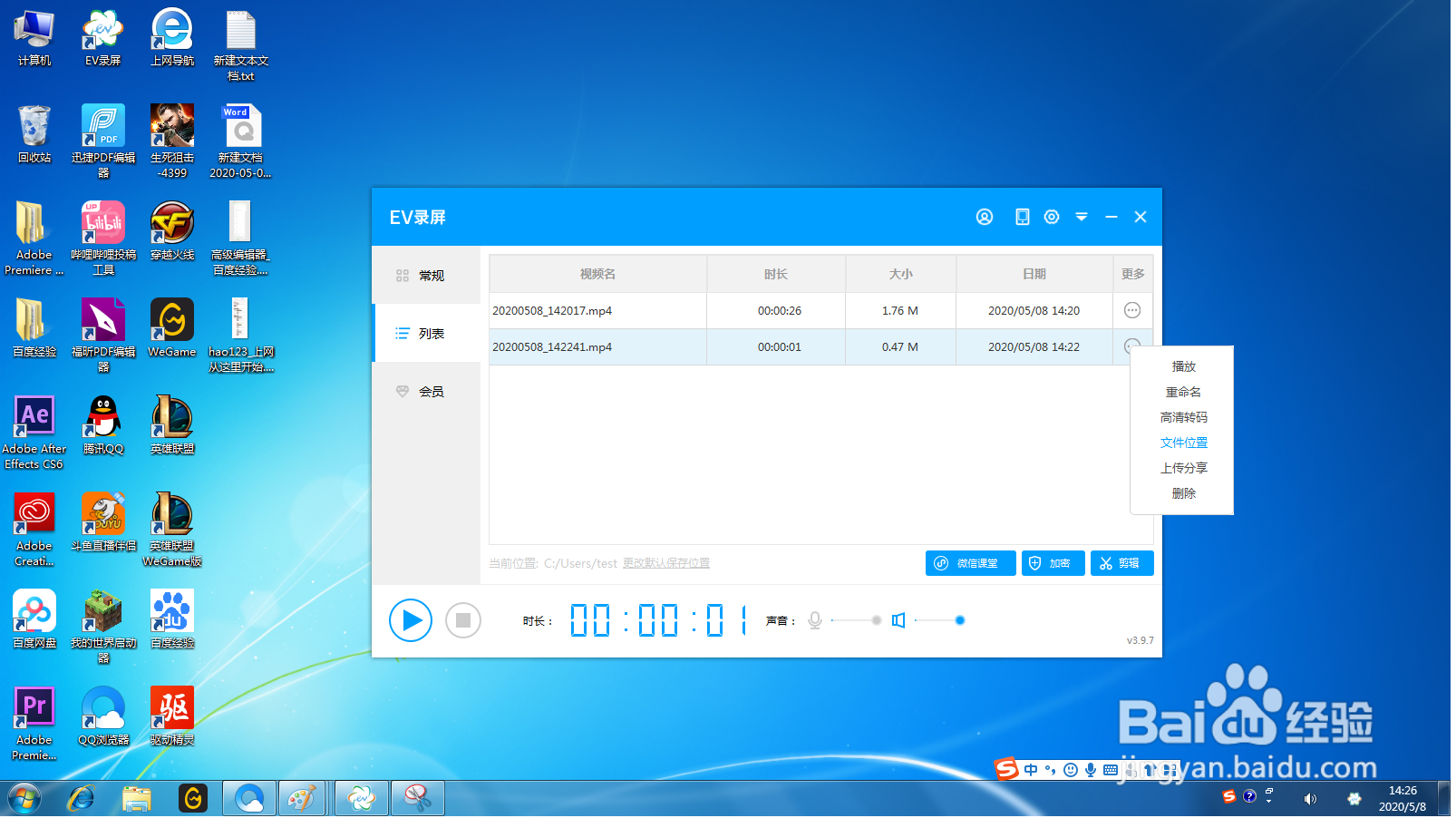Open the 计算机 desktop icon
1456x818 pixels.
pyautogui.click(x=34, y=39)
